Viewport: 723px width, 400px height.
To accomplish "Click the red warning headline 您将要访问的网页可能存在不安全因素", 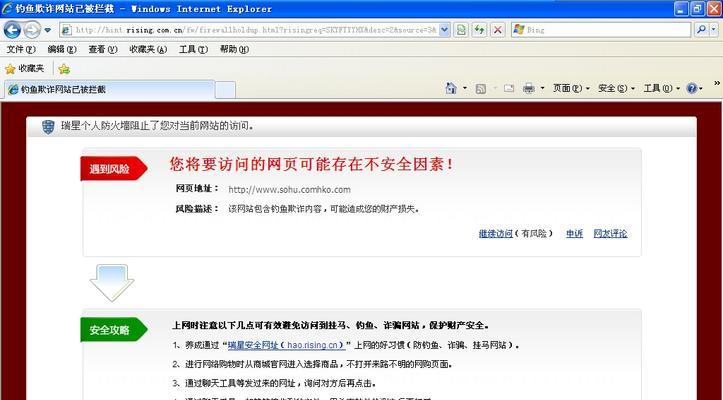I will click(311, 164).
